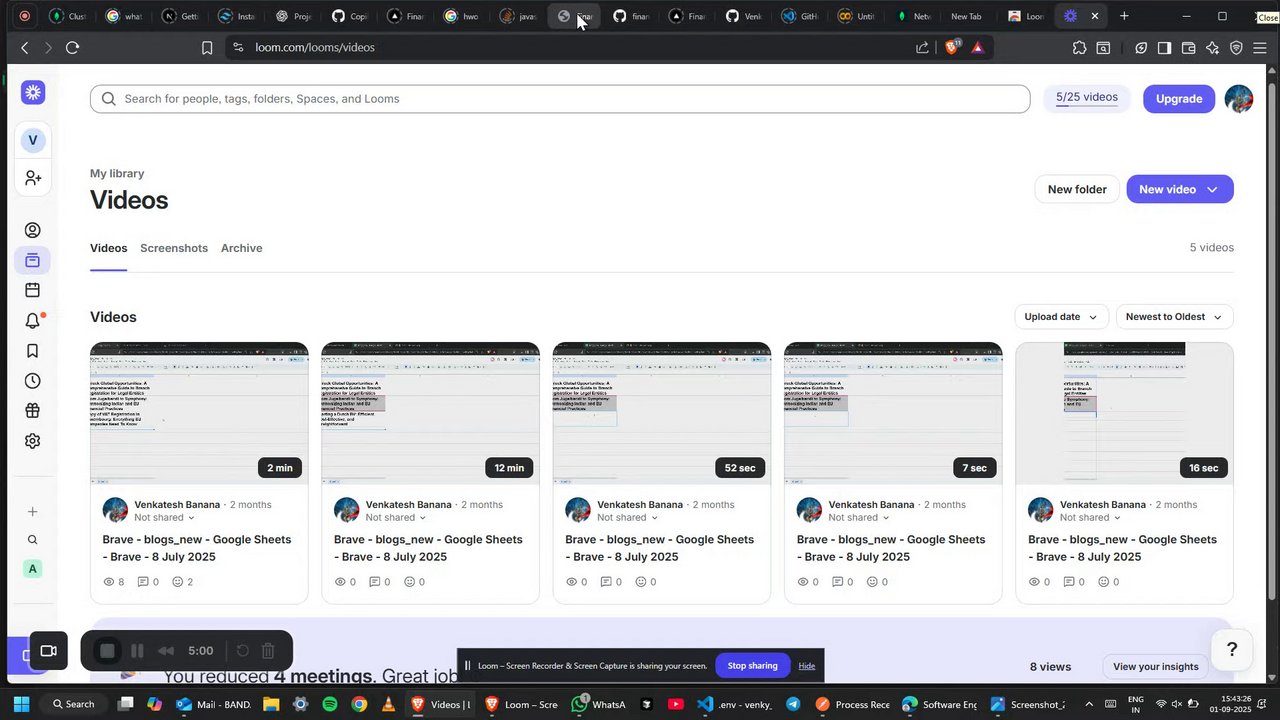1280x720 pixels.
Task: Pause the Loom recording
Action: click(137, 651)
